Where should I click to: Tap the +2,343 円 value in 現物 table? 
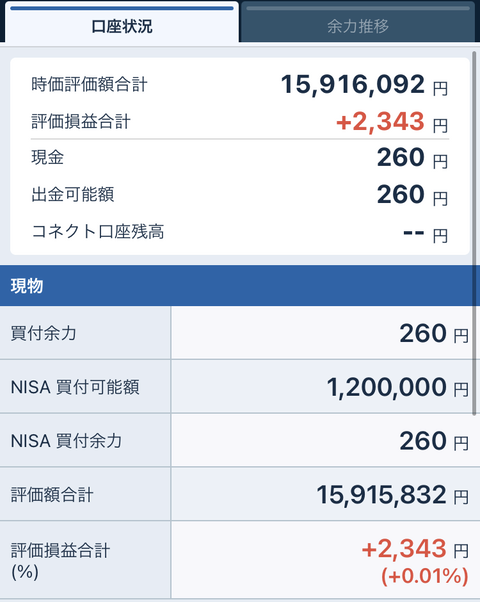click(415, 549)
